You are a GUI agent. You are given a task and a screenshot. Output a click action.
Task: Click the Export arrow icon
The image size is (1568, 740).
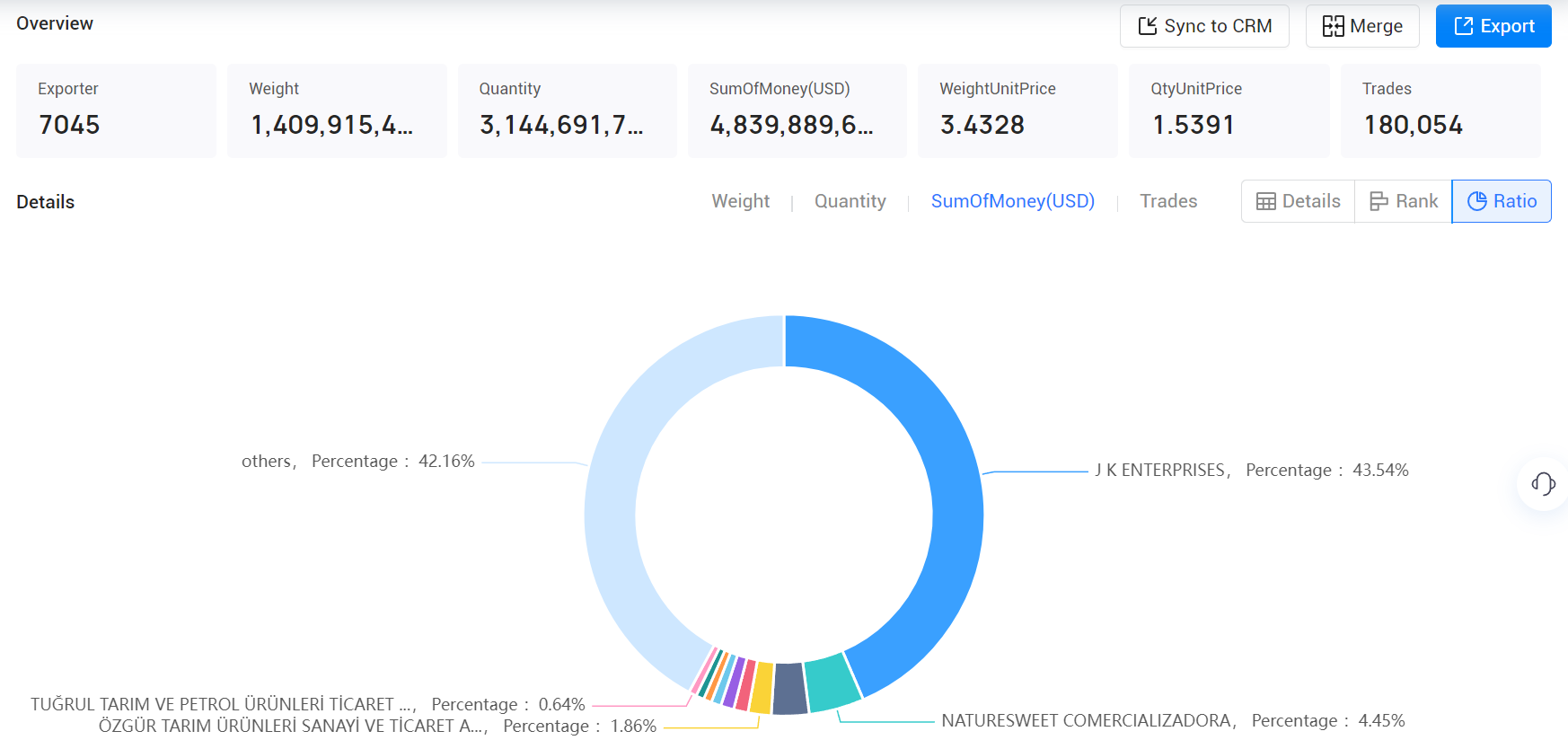(x=1463, y=26)
